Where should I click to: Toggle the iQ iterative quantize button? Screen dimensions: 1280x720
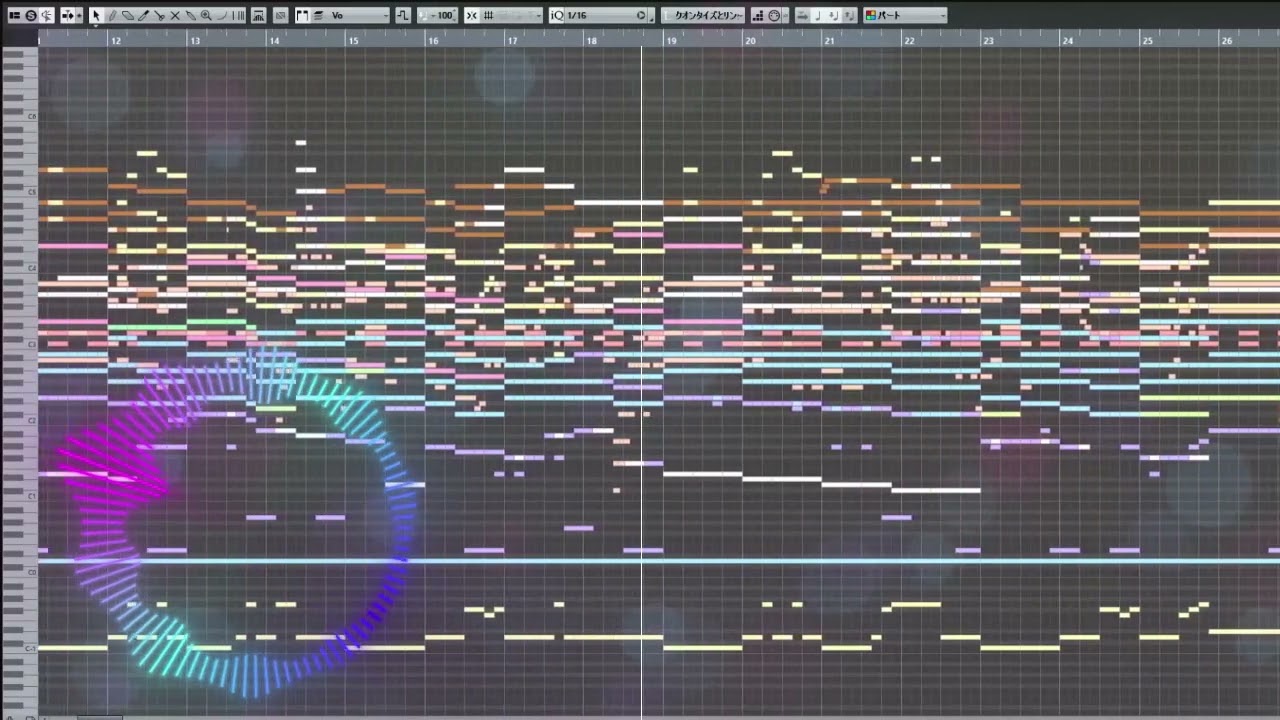click(557, 15)
